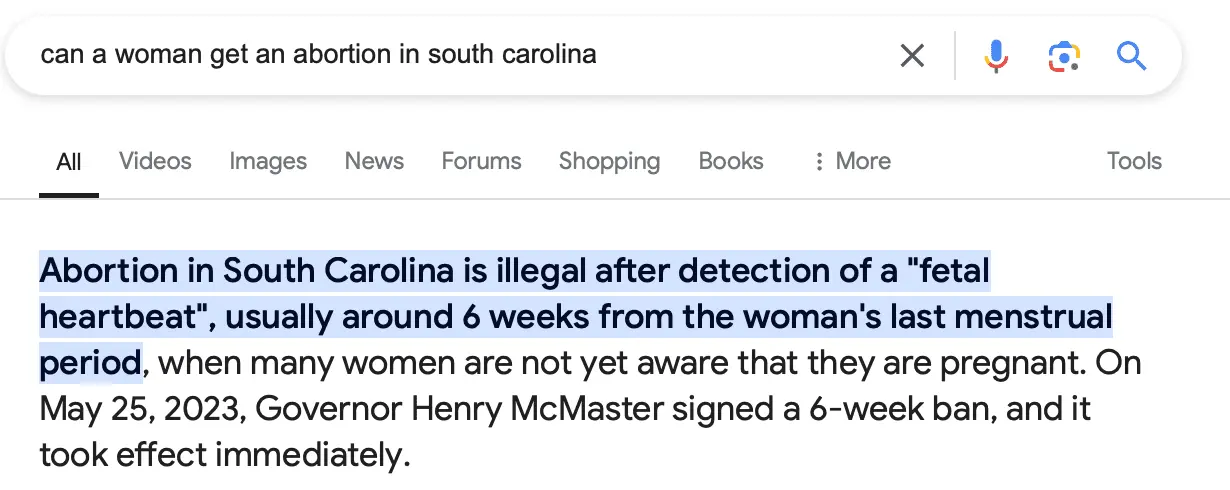Screen dimensions: 1230x490
Task: Clear the search query with the X icon
Action: 912,56
